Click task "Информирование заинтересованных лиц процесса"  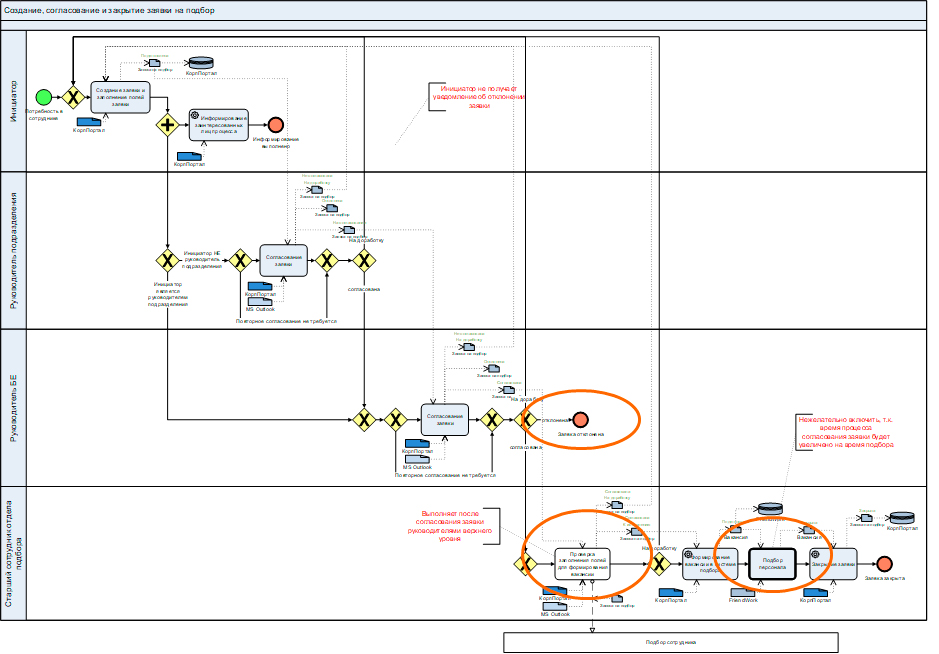click(x=218, y=125)
